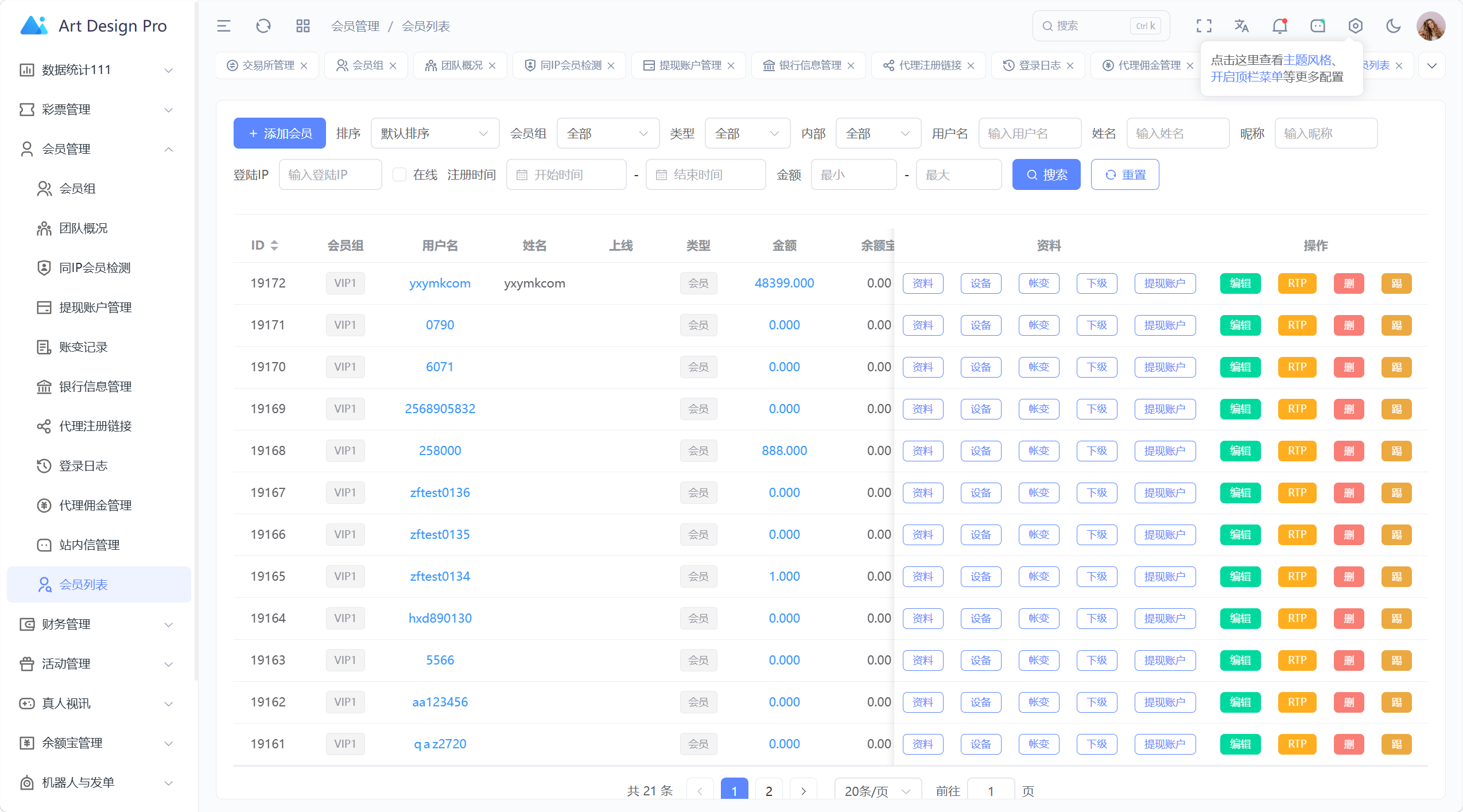Close the 银行信息管理 tab

click(851, 65)
